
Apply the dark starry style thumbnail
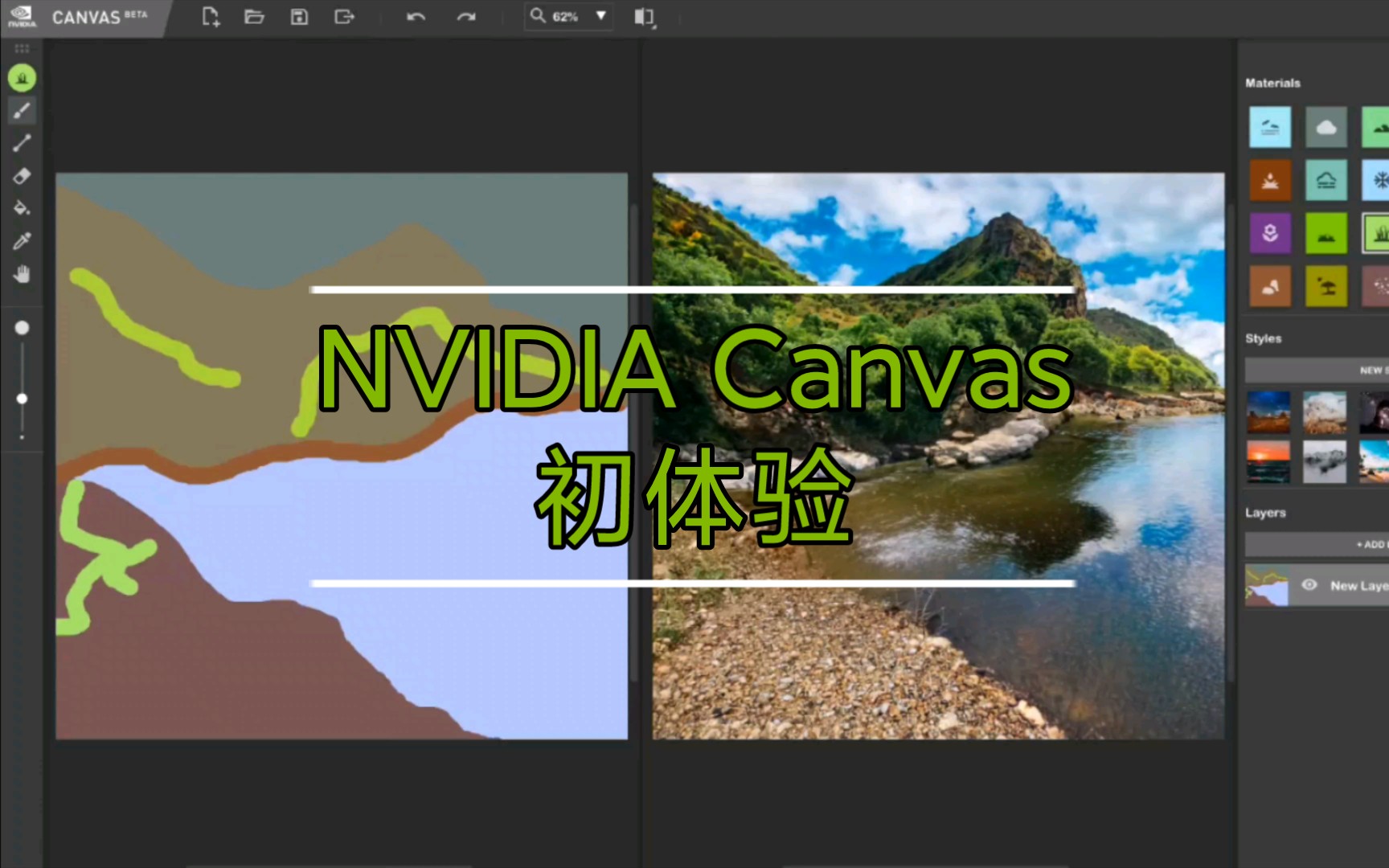(1374, 412)
